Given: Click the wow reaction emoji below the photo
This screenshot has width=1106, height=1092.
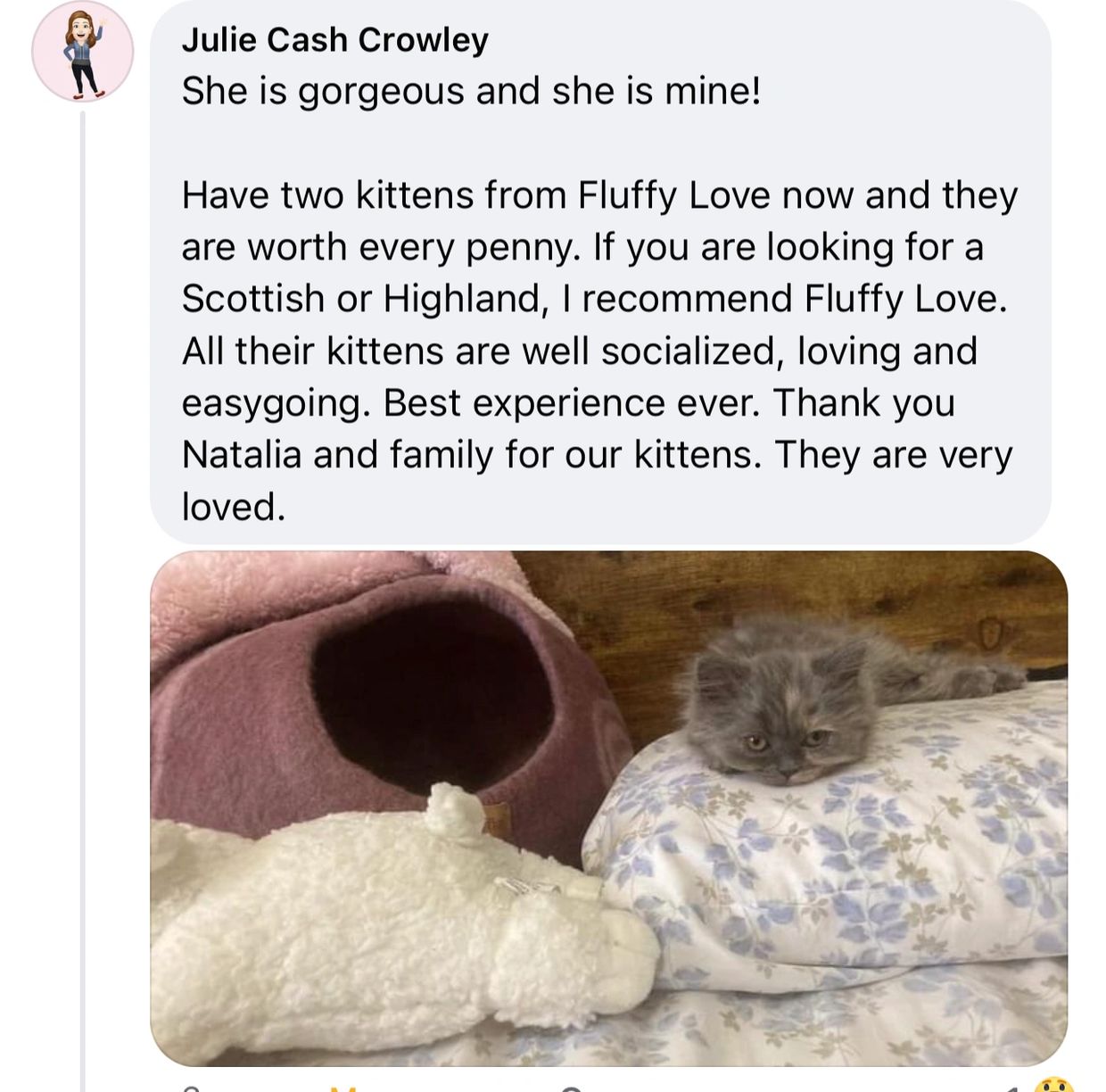Looking at the screenshot, I should (x=1054, y=1085).
